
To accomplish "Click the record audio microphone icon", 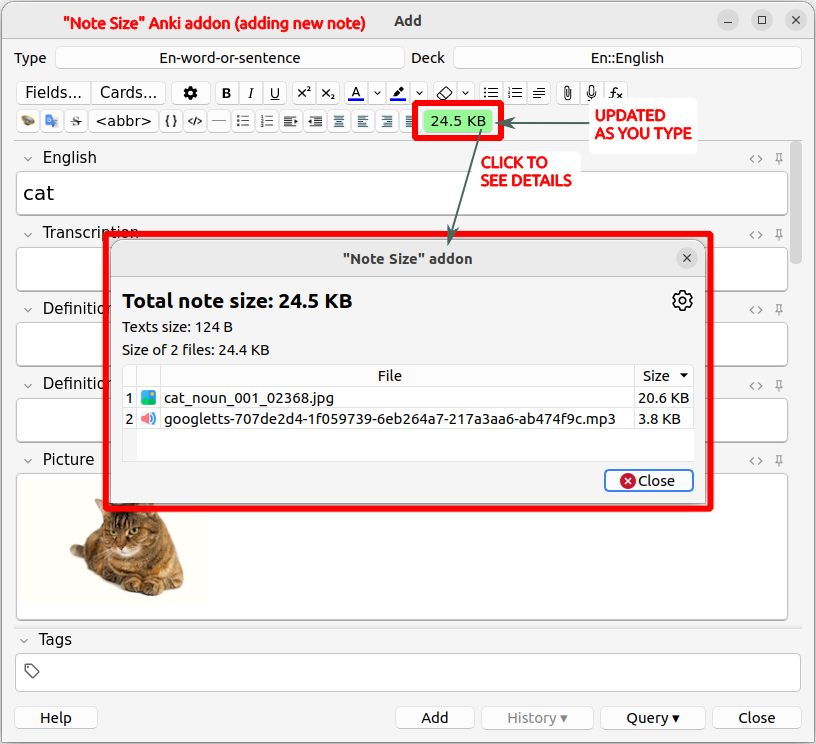I will [592, 93].
